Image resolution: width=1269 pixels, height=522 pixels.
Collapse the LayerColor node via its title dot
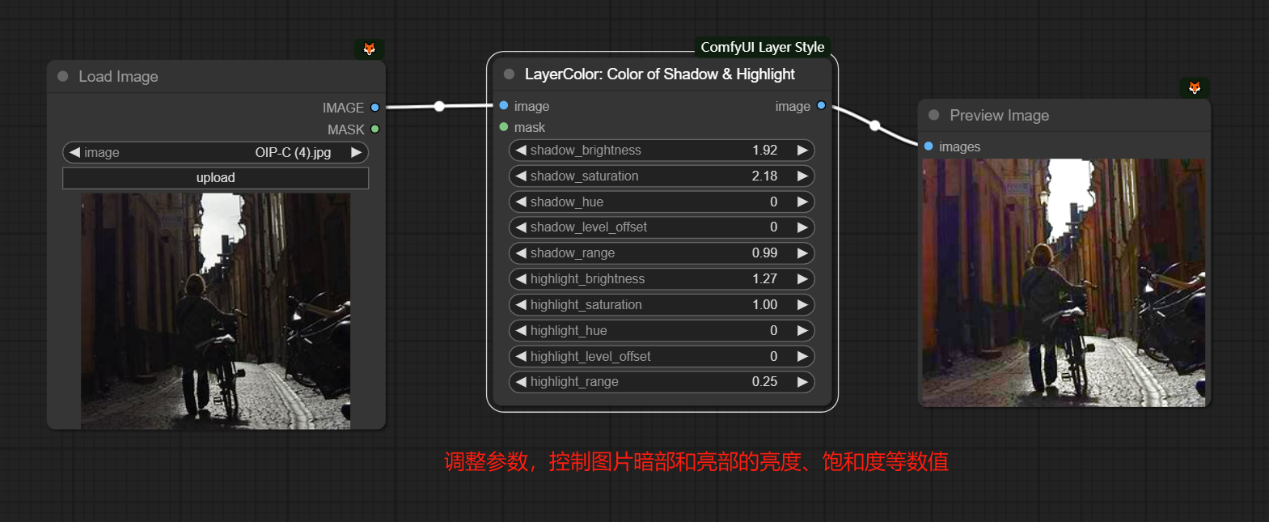point(509,74)
